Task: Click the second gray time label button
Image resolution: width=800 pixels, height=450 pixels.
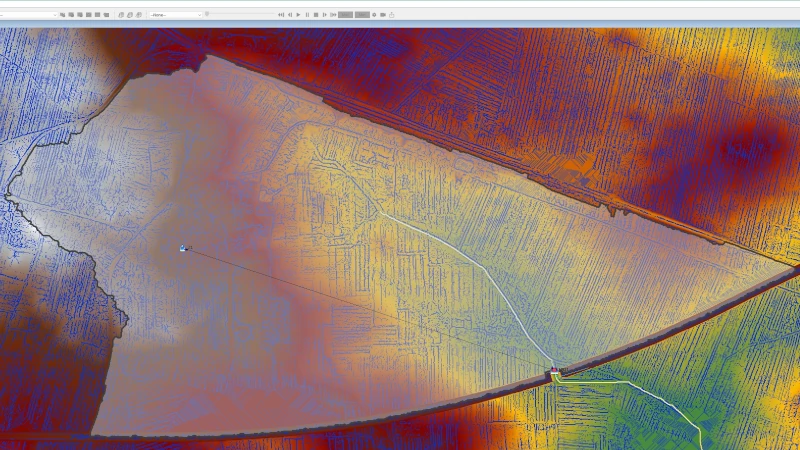Action: pyautogui.click(x=362, y=15)
